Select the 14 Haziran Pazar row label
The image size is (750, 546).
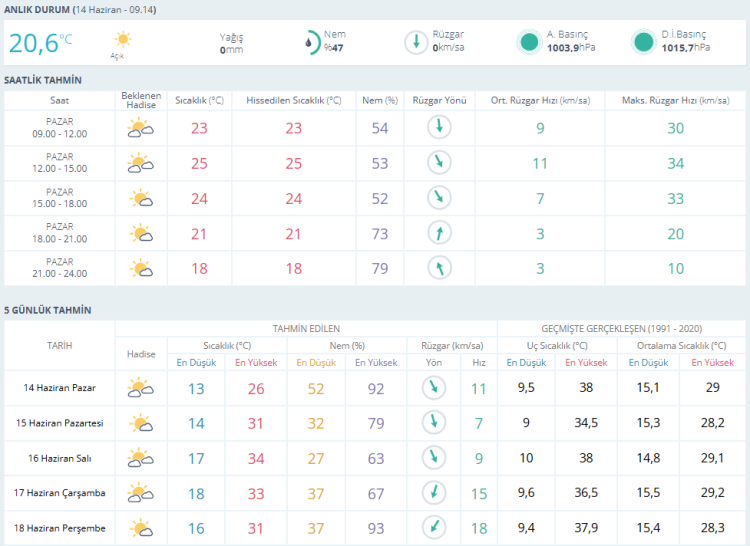[59, 388]
